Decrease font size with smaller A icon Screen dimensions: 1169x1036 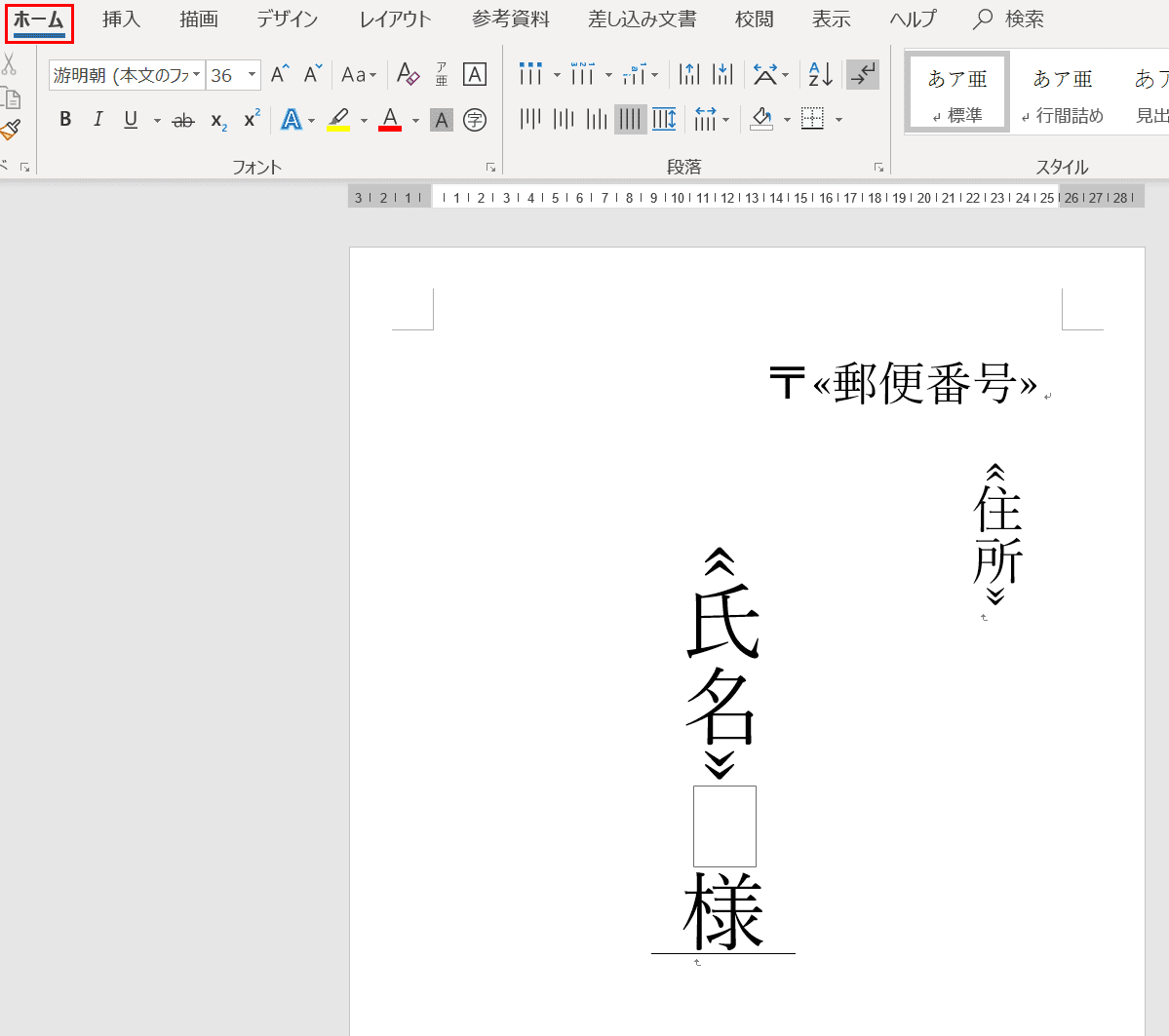pos(312,74)
